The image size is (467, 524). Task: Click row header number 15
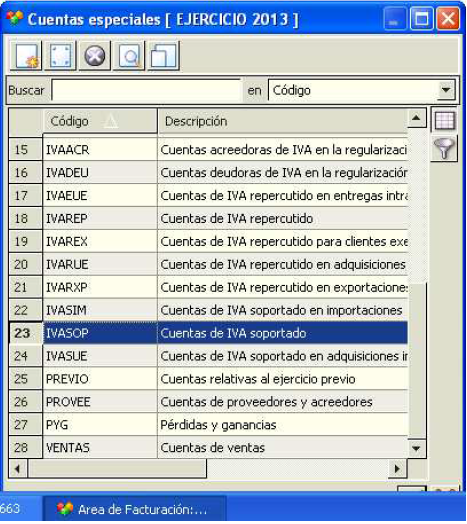pos(25,149)
